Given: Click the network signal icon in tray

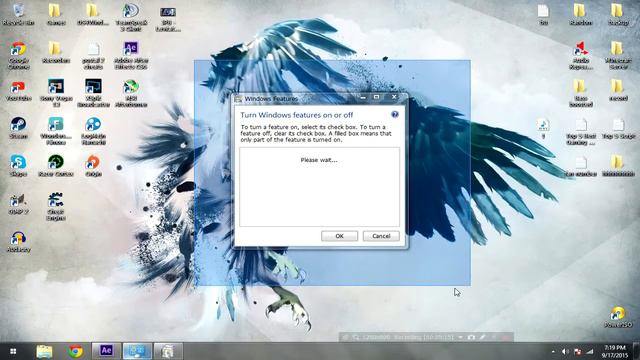Looking at the screenshot, I should point(590,351).
